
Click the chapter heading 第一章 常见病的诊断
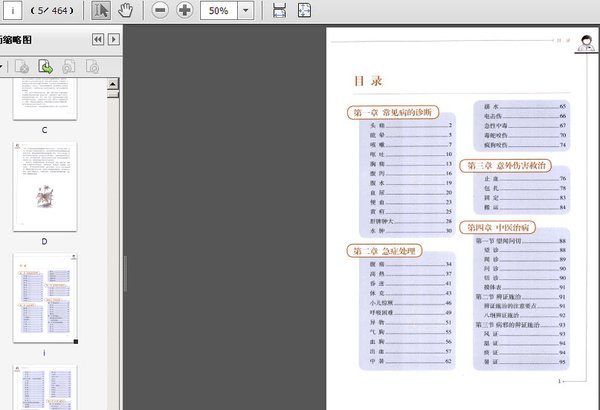pyautogui.click(x=393, y=113)
